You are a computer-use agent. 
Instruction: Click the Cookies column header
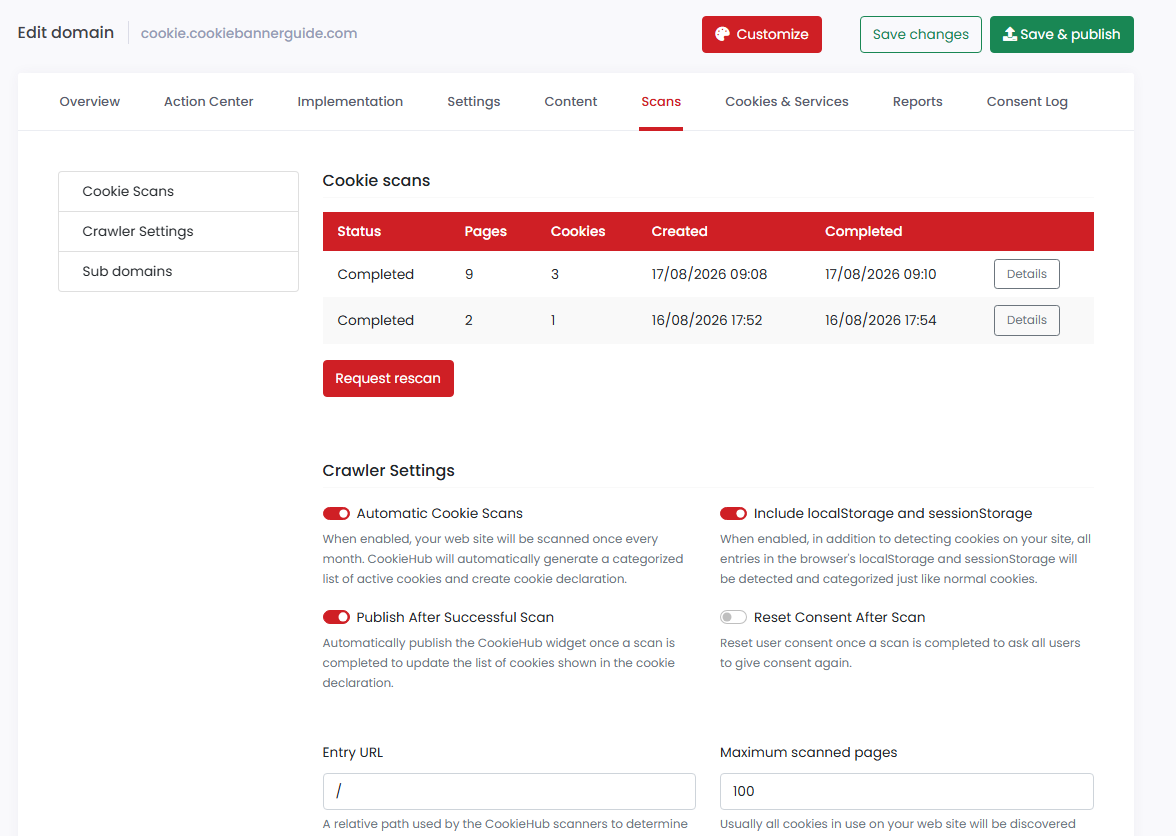click(578, 232)
